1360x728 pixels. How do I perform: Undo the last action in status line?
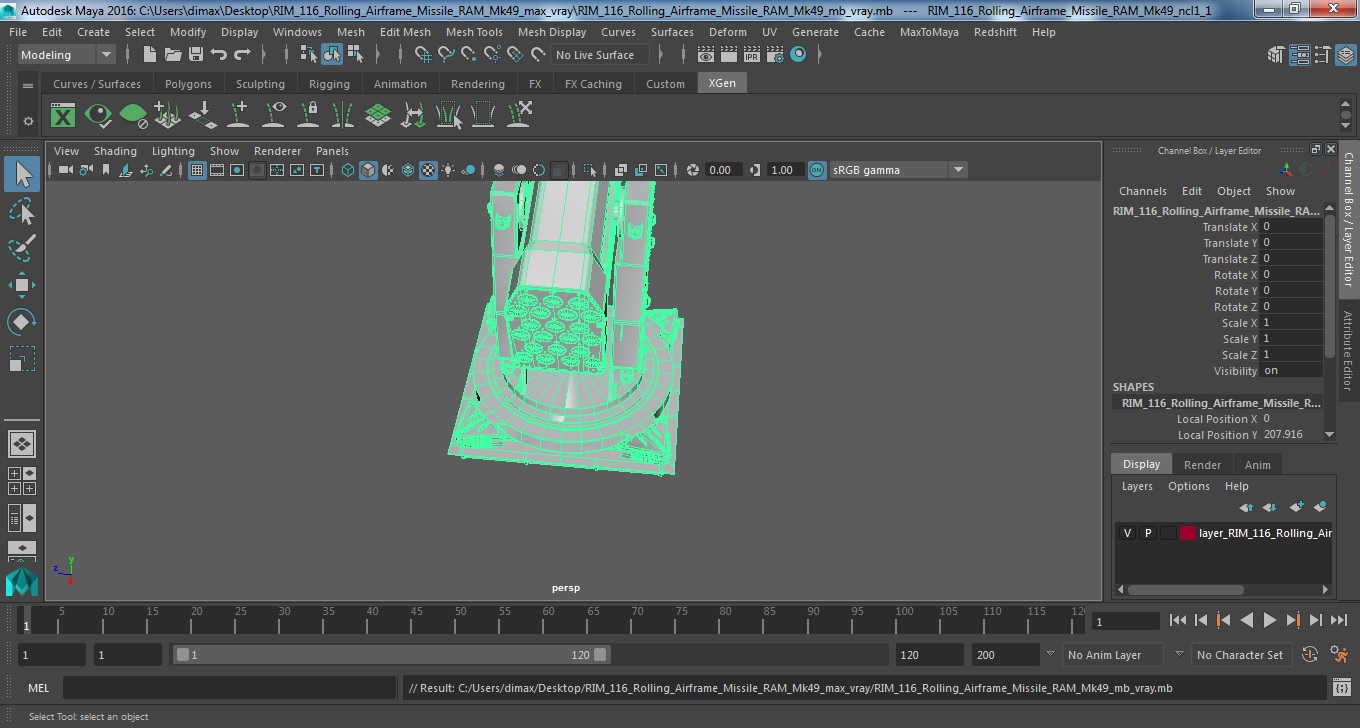218,55
